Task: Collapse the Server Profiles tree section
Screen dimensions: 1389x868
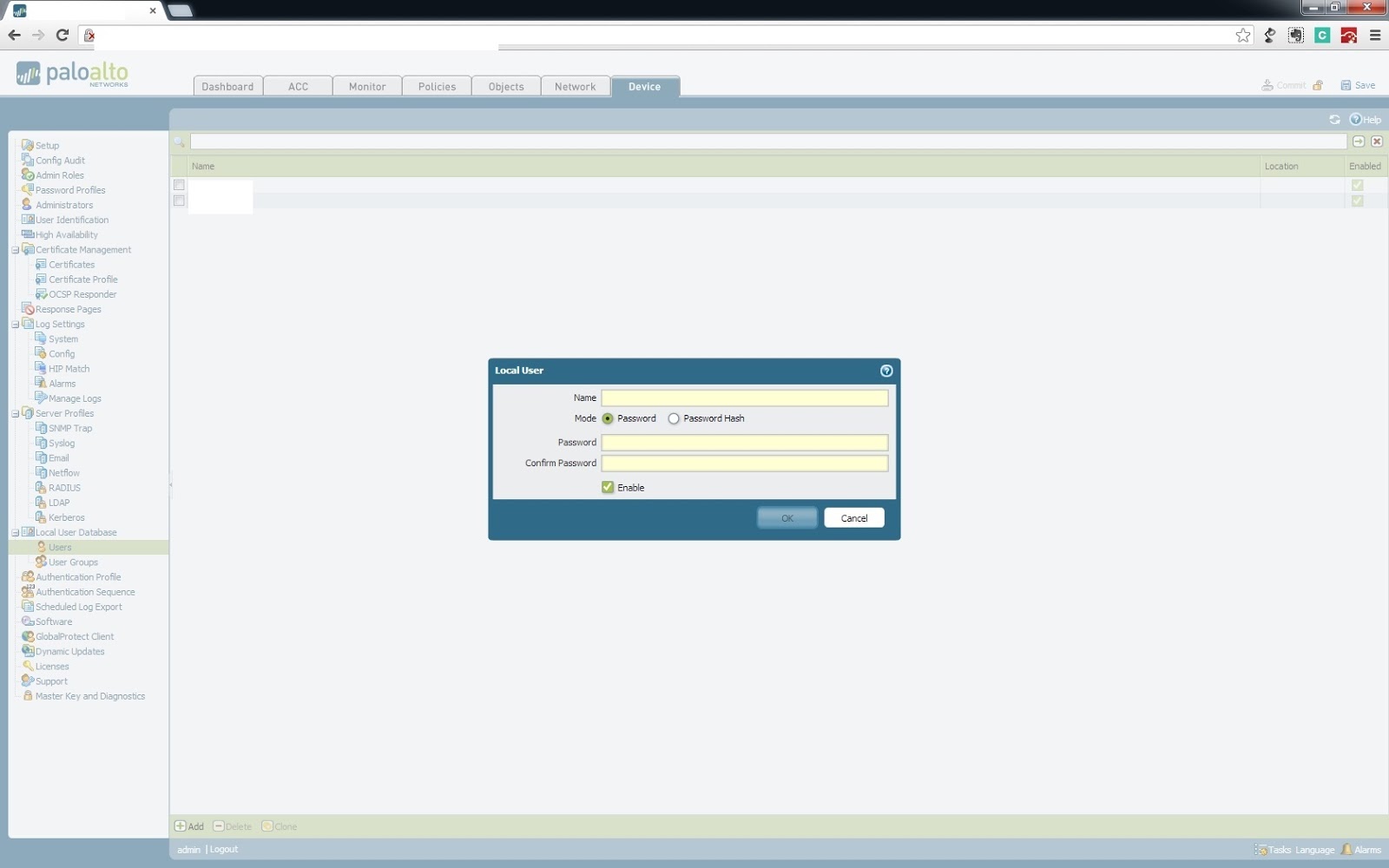Action: coord(16,413)
